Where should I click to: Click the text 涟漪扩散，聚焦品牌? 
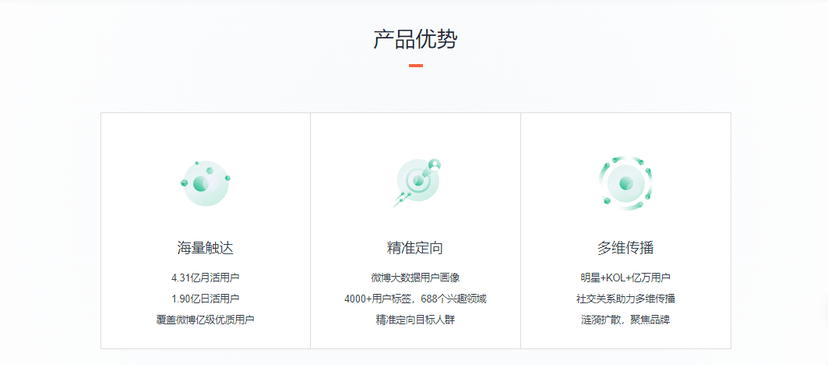coord(626,320)
